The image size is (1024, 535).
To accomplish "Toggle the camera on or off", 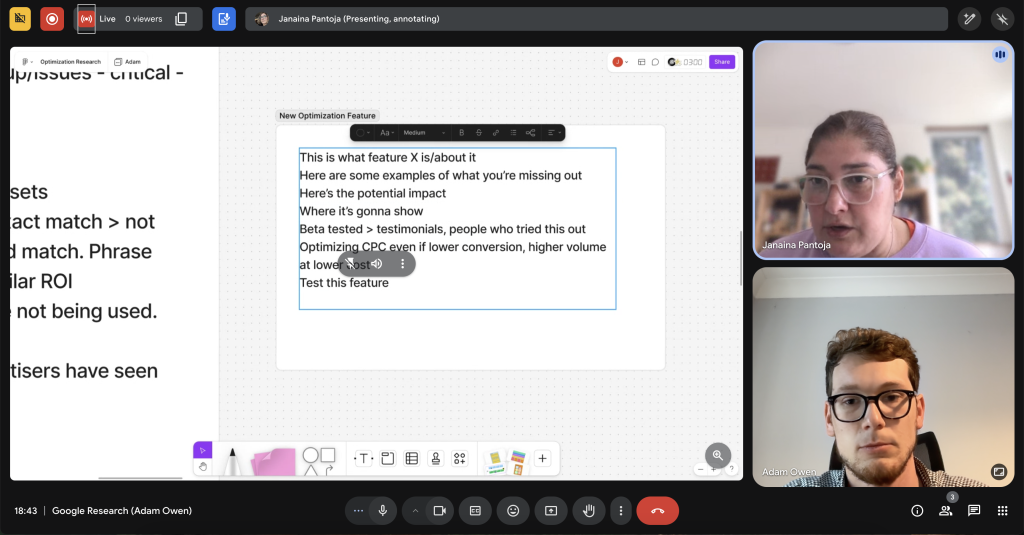I will click(438, 511).
